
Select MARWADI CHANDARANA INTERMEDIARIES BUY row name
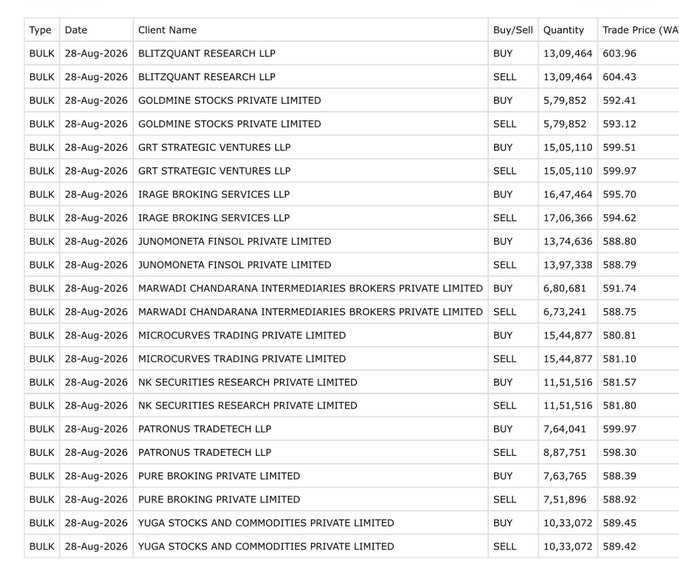click(x=310, y=288)
